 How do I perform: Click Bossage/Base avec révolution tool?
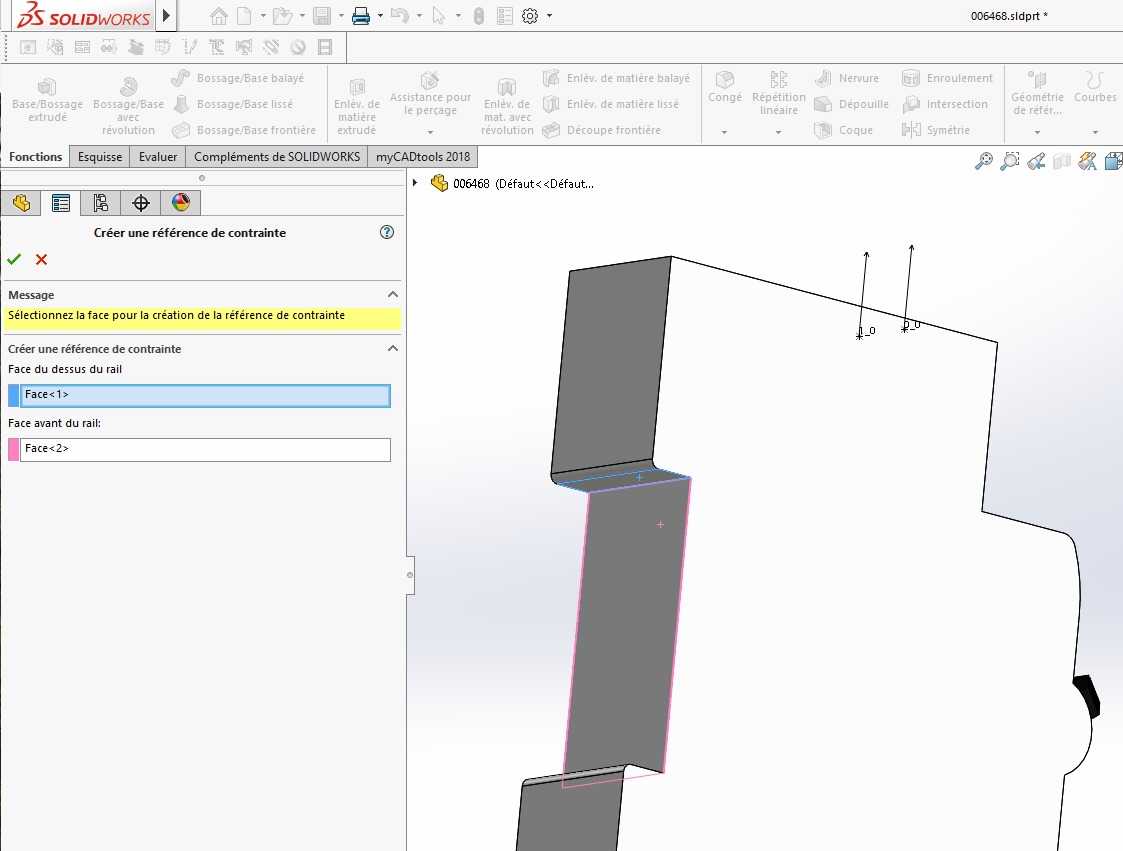coord(128,106)
